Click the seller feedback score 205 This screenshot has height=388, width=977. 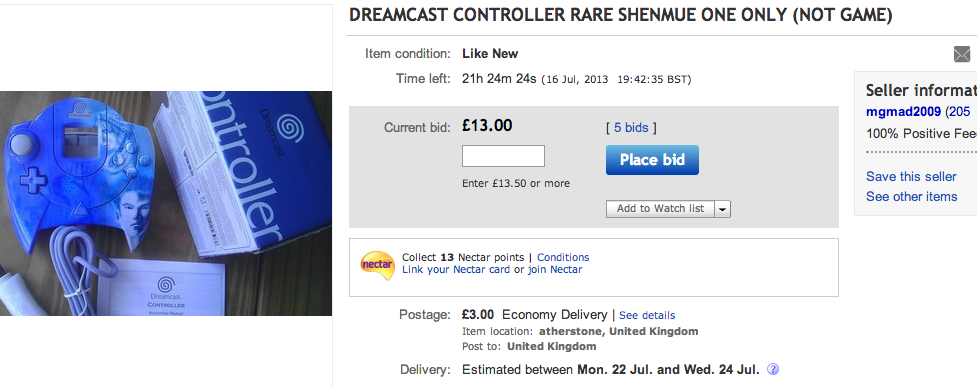(x=960, y=112)
